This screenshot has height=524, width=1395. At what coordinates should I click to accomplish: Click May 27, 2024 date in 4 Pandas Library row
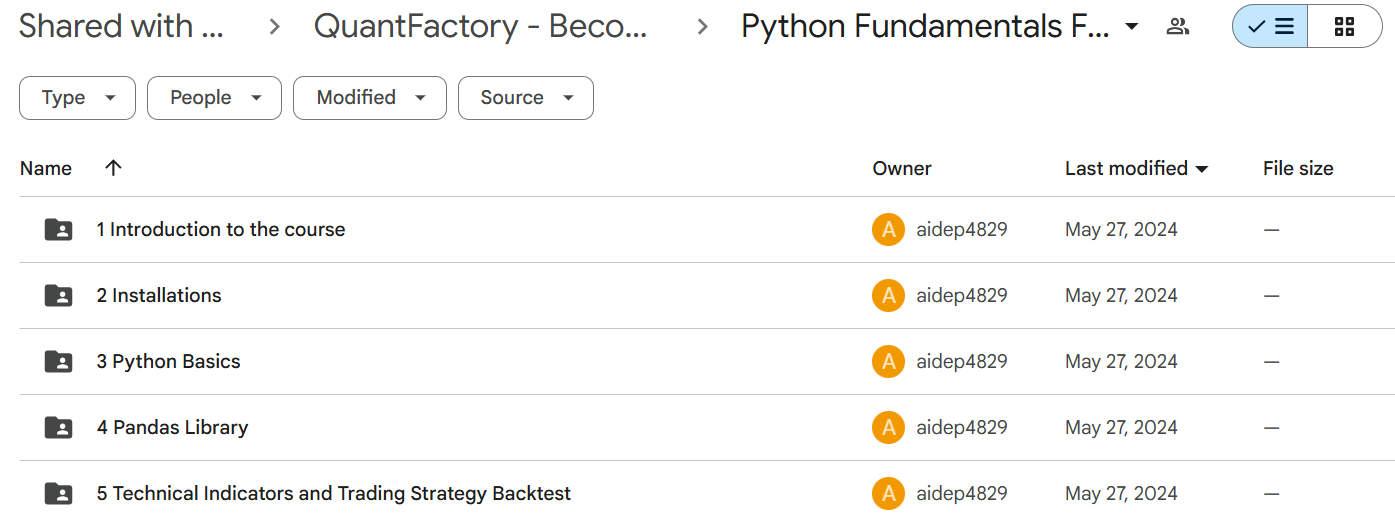pyautogui.click(x=1121, y=428)
